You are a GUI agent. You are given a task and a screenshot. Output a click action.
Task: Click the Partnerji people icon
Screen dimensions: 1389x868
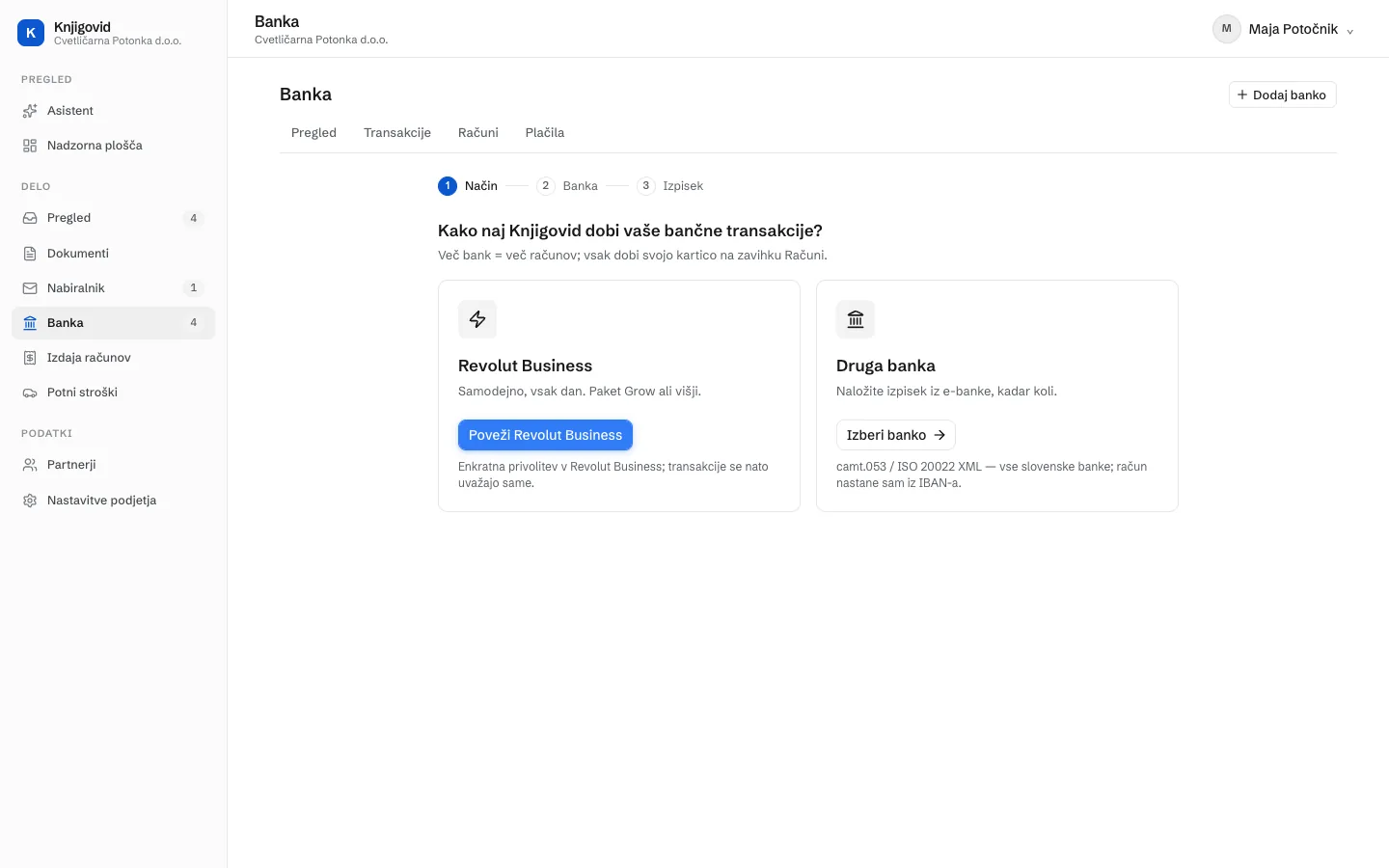point(30,465)
